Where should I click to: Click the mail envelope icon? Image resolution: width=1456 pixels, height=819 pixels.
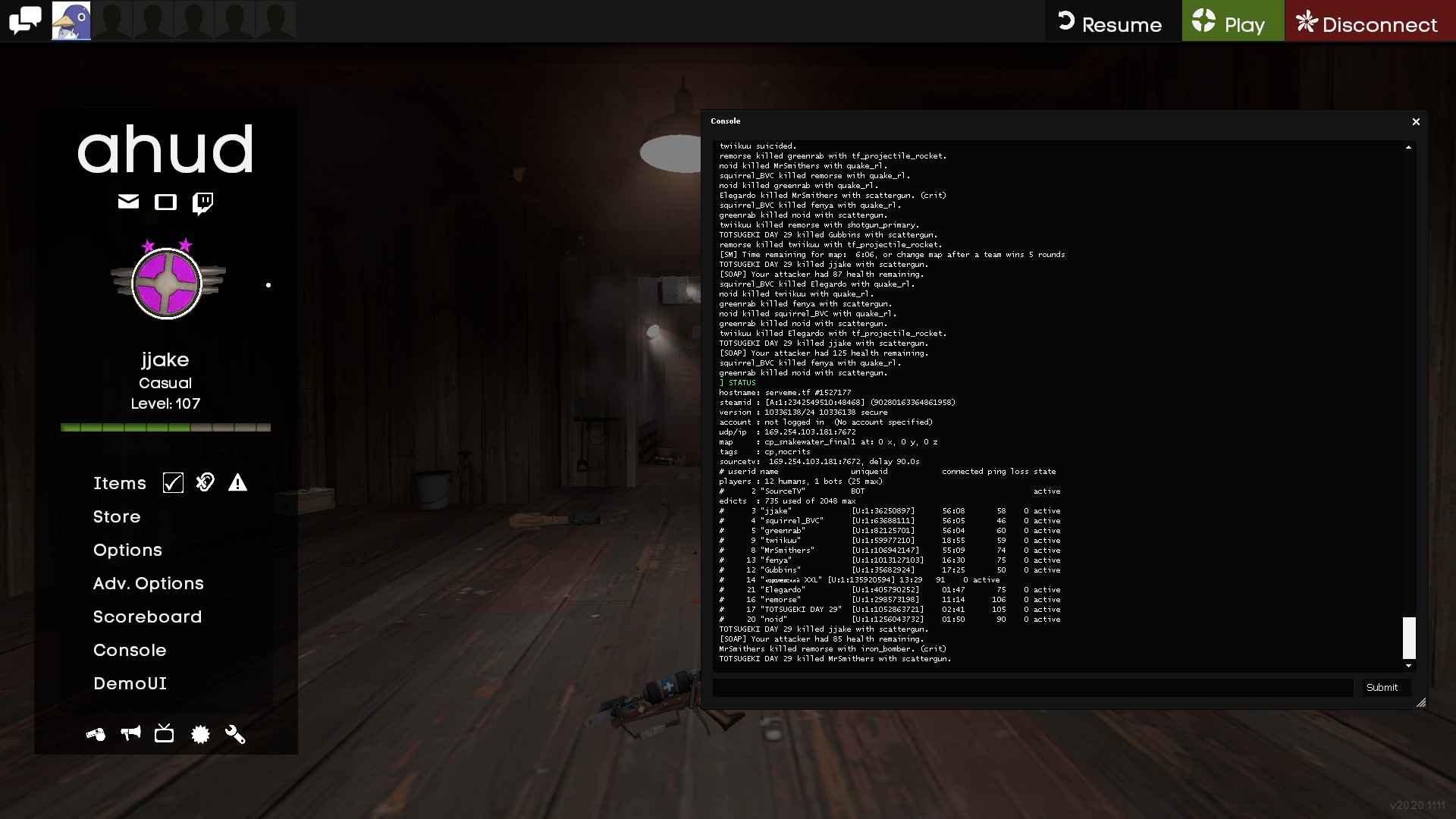point(128,202)
